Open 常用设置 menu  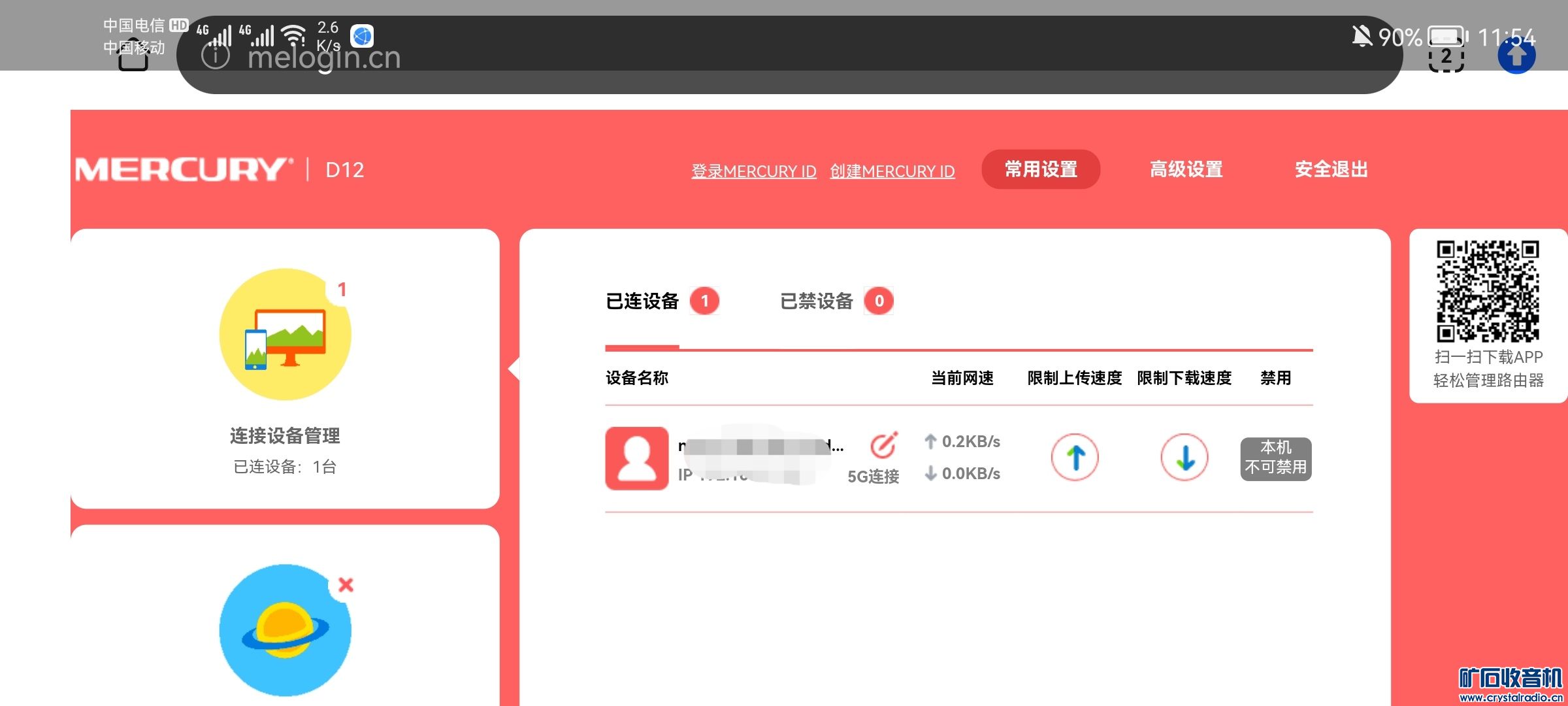coord(1041,170)
